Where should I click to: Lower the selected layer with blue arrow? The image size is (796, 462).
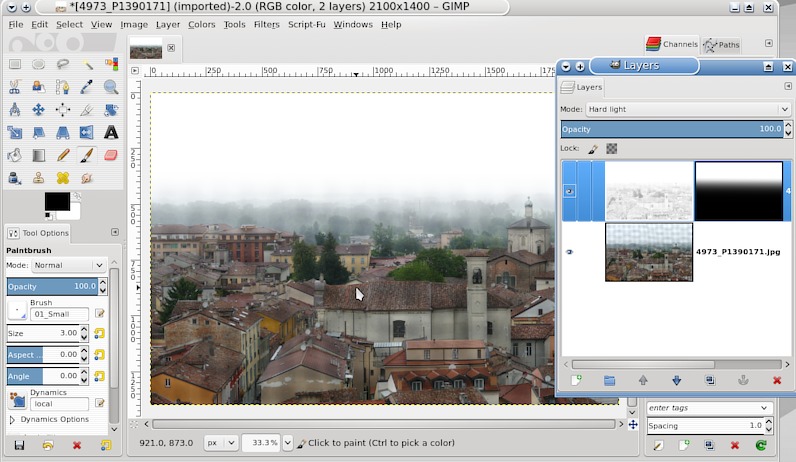[x=676, y=380]
